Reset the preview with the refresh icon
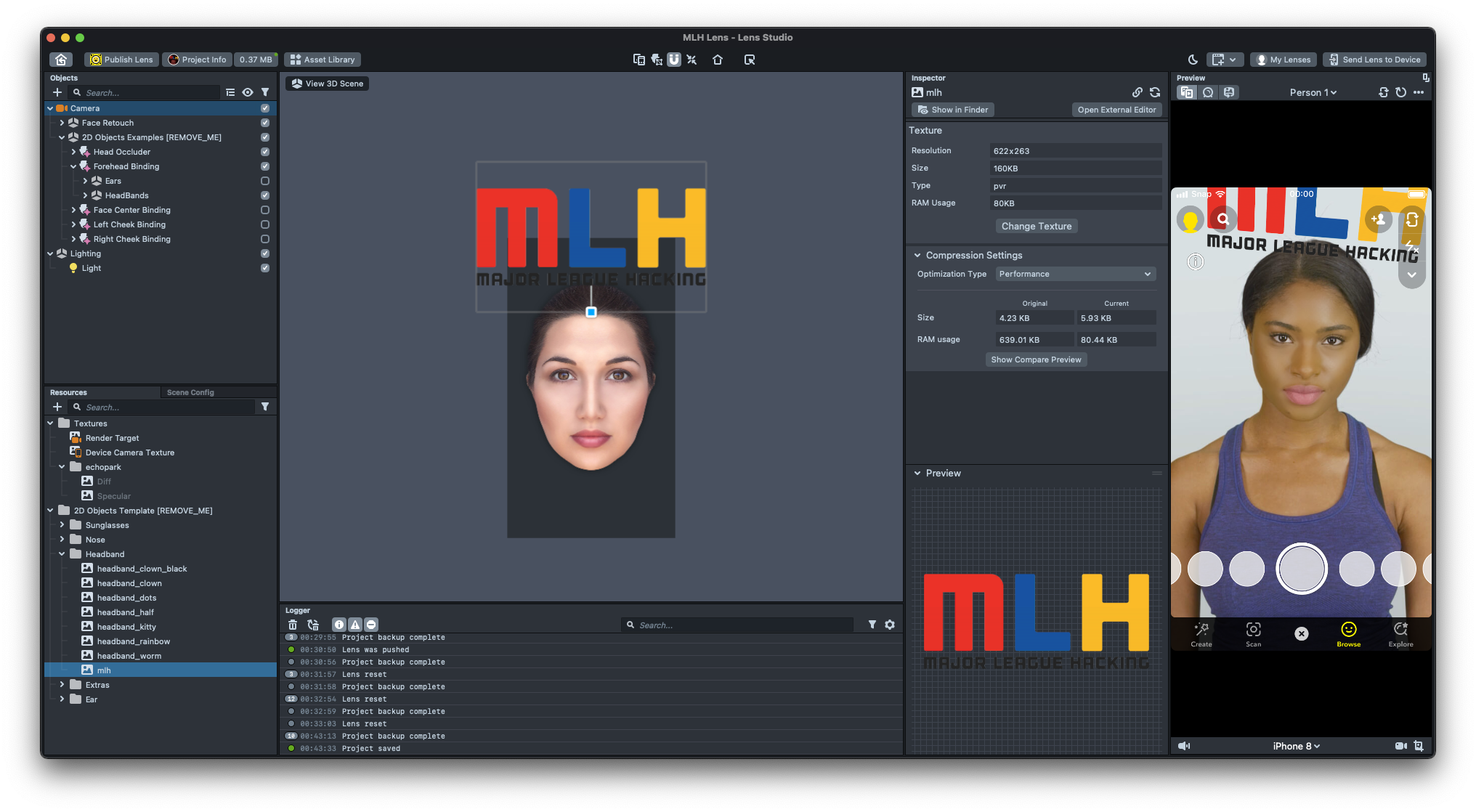 [1400, 92]
